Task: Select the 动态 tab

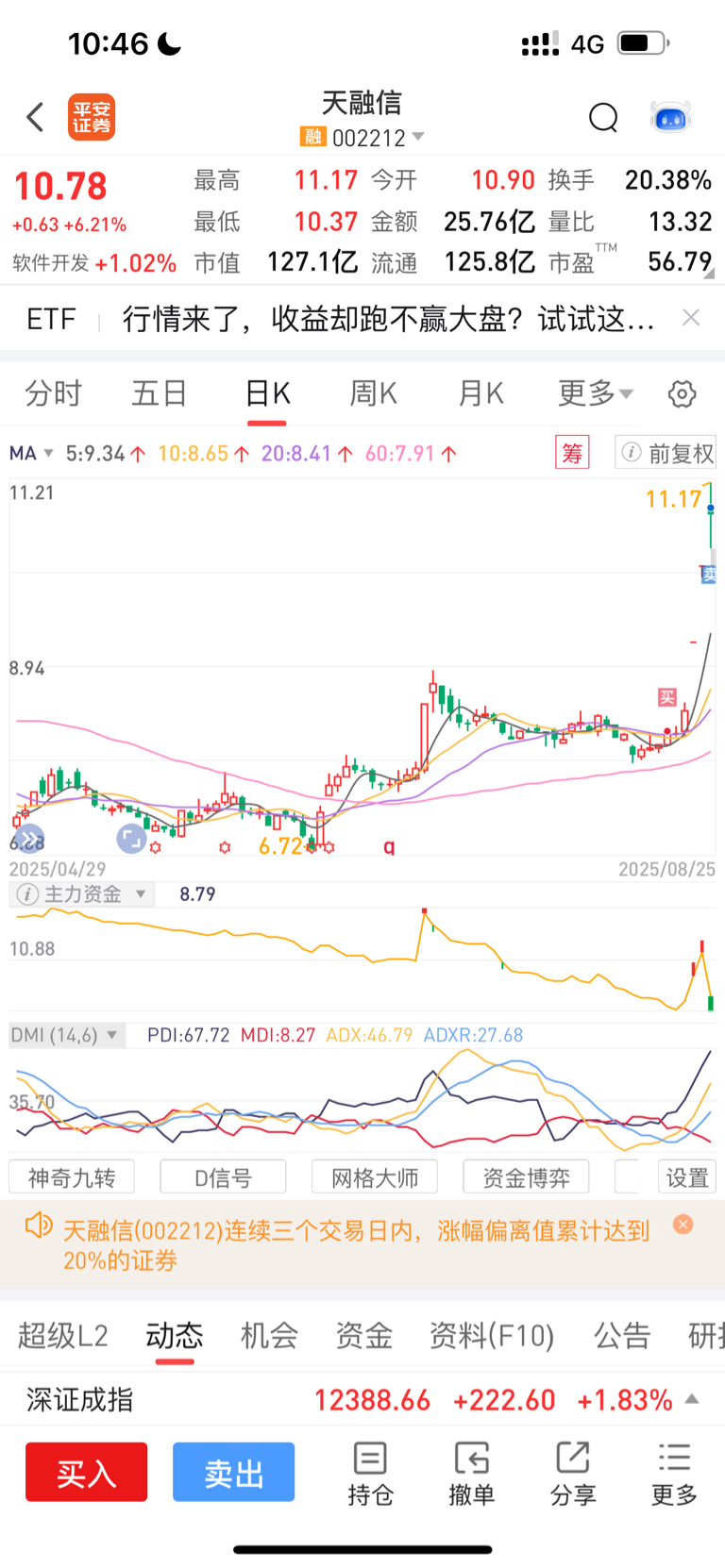Action: point(175,1336)
